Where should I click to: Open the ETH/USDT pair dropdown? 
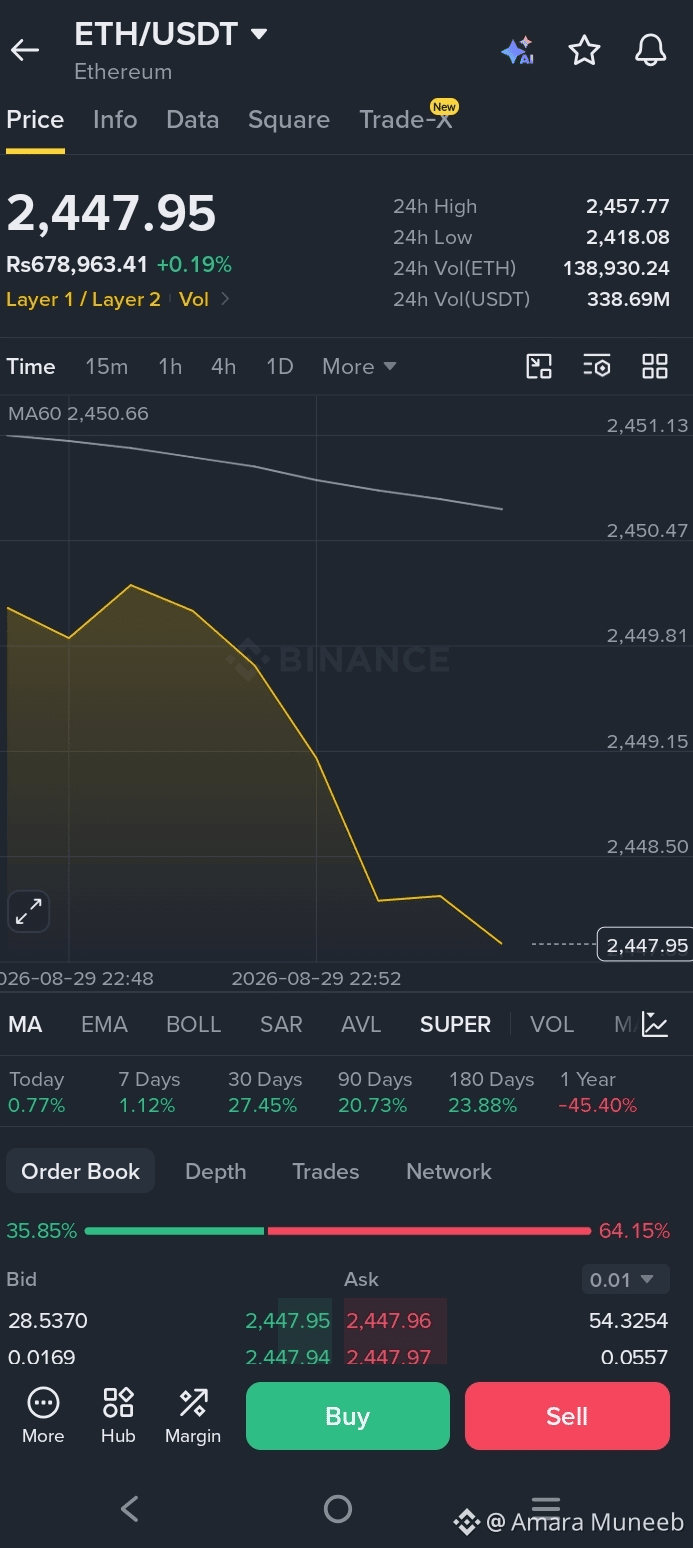click(171, 34)
